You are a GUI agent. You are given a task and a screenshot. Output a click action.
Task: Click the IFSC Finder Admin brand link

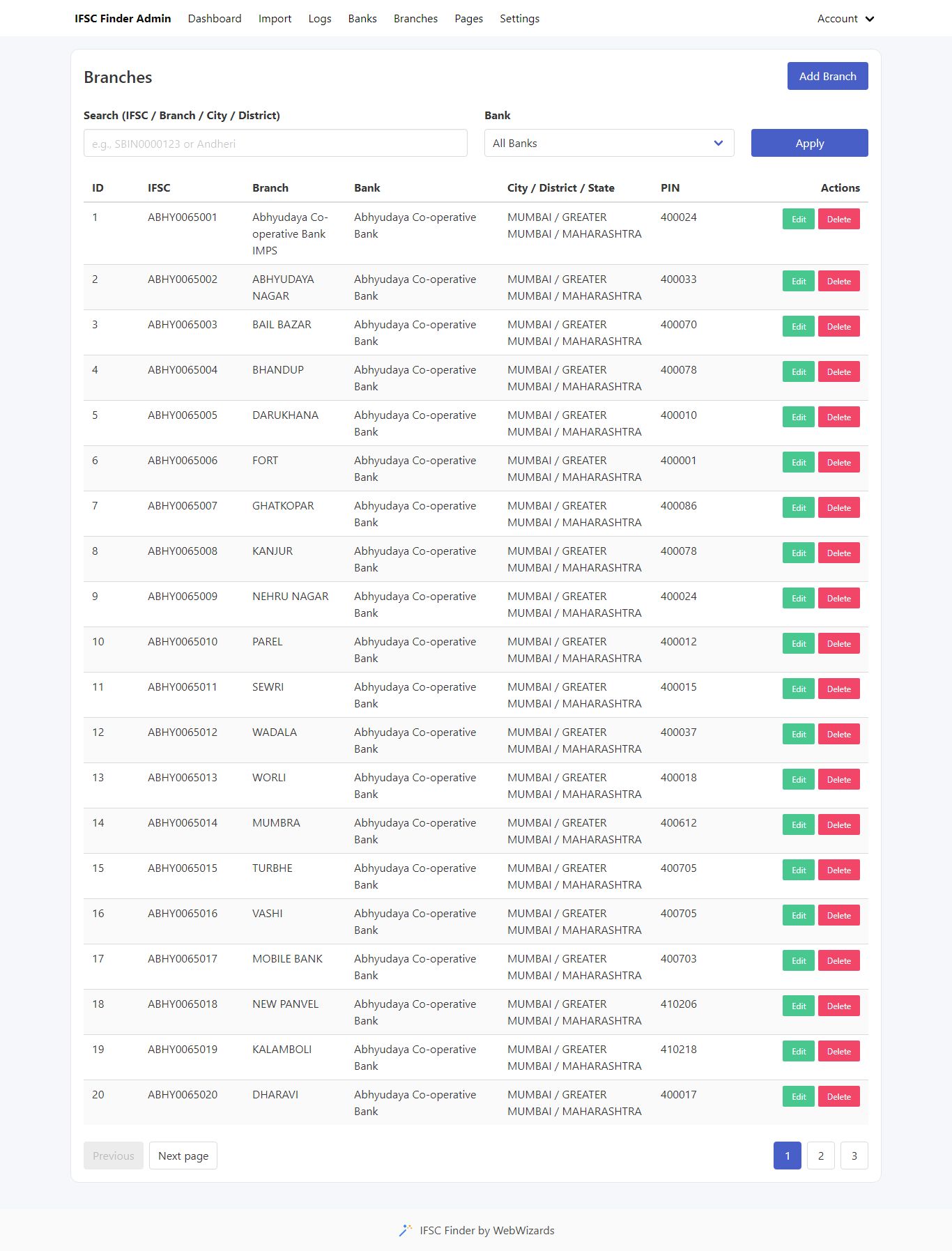(x=123, y=19)
